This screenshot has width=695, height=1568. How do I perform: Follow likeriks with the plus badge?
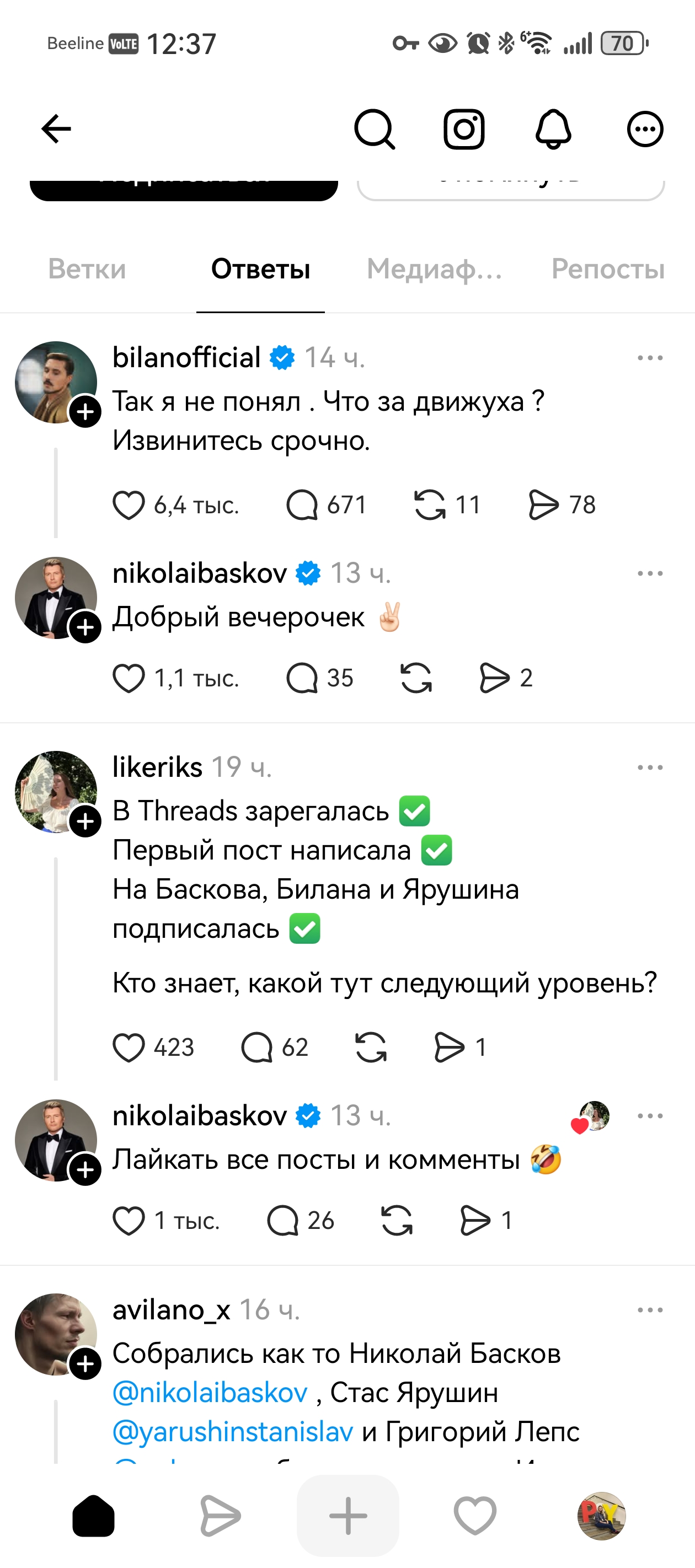pos(86,820)
